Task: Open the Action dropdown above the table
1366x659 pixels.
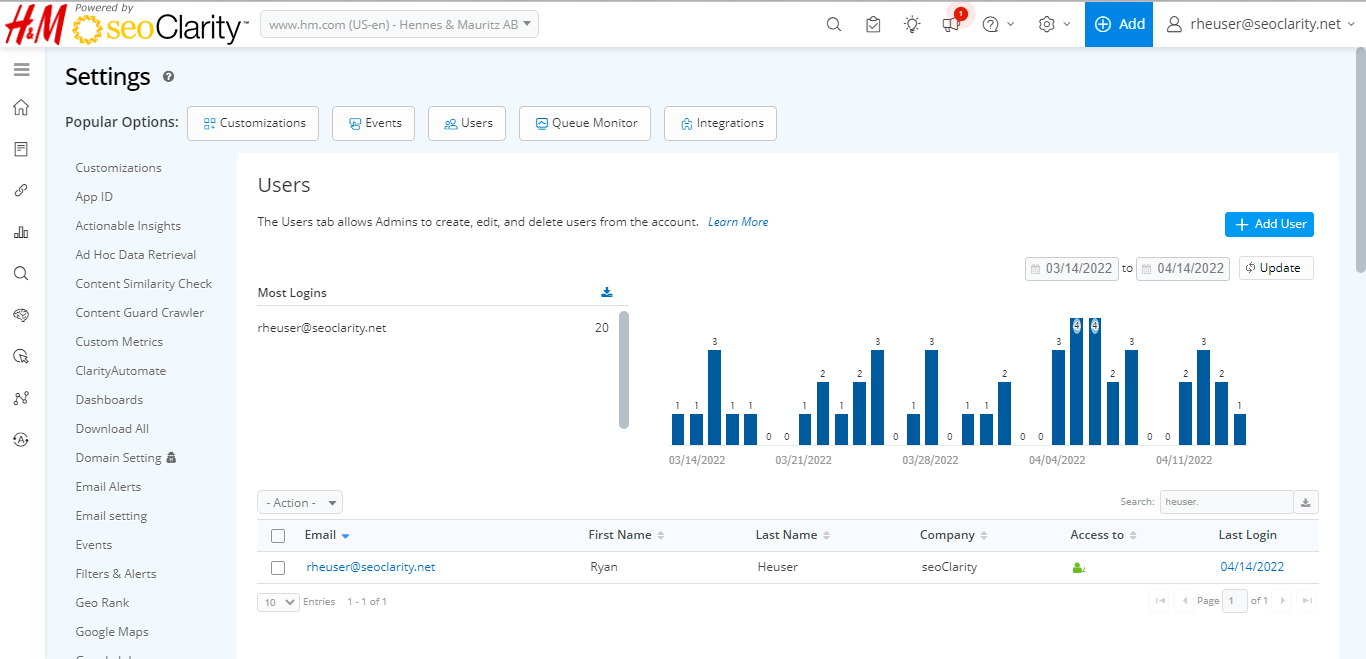Action: click(300, 503)
